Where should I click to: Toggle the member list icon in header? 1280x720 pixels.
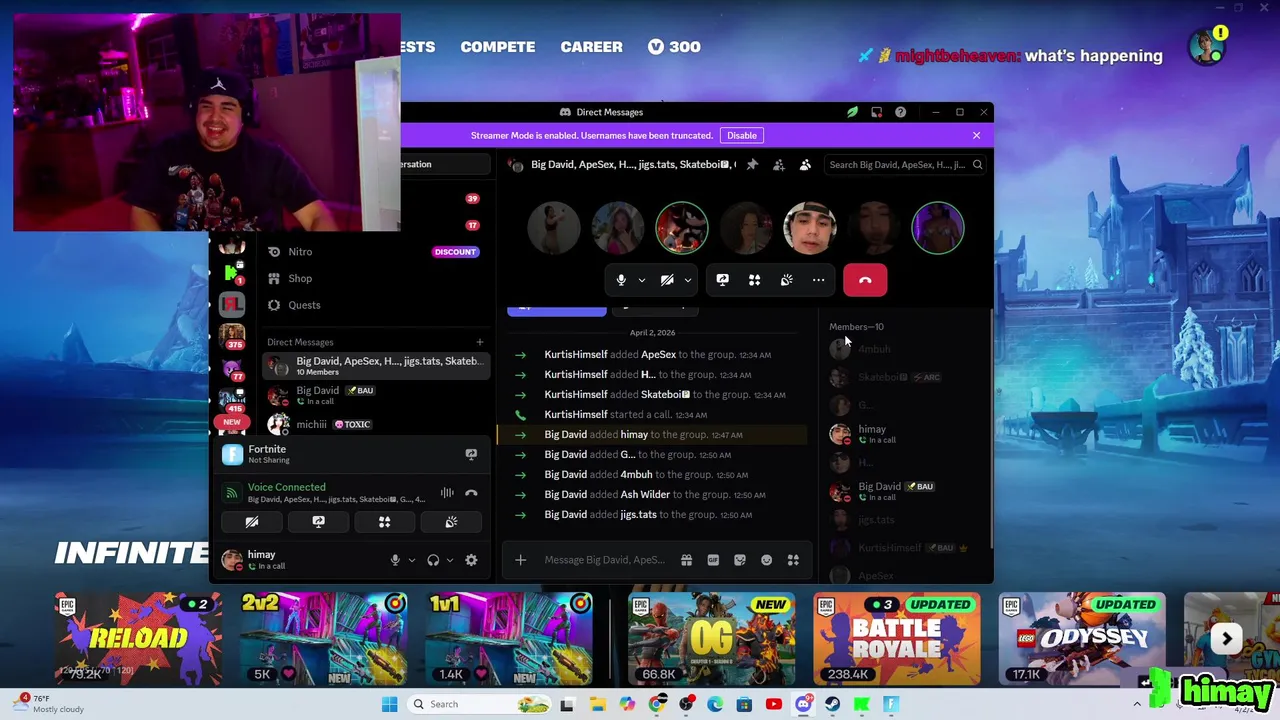point(805,165)
